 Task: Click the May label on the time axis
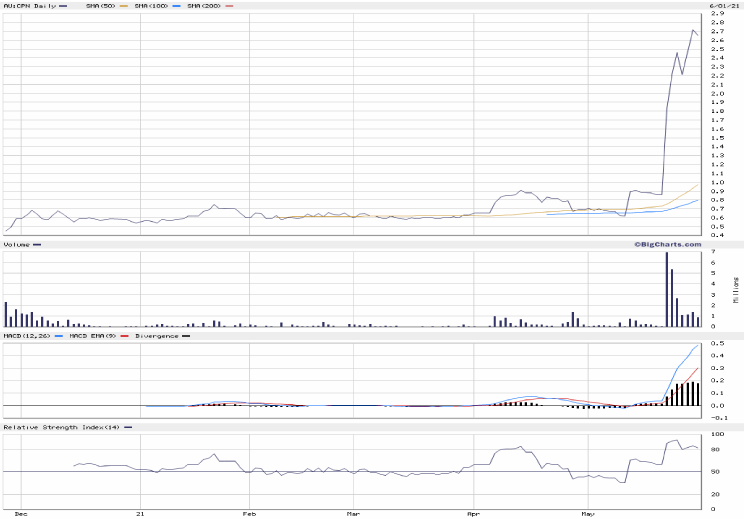588,513
